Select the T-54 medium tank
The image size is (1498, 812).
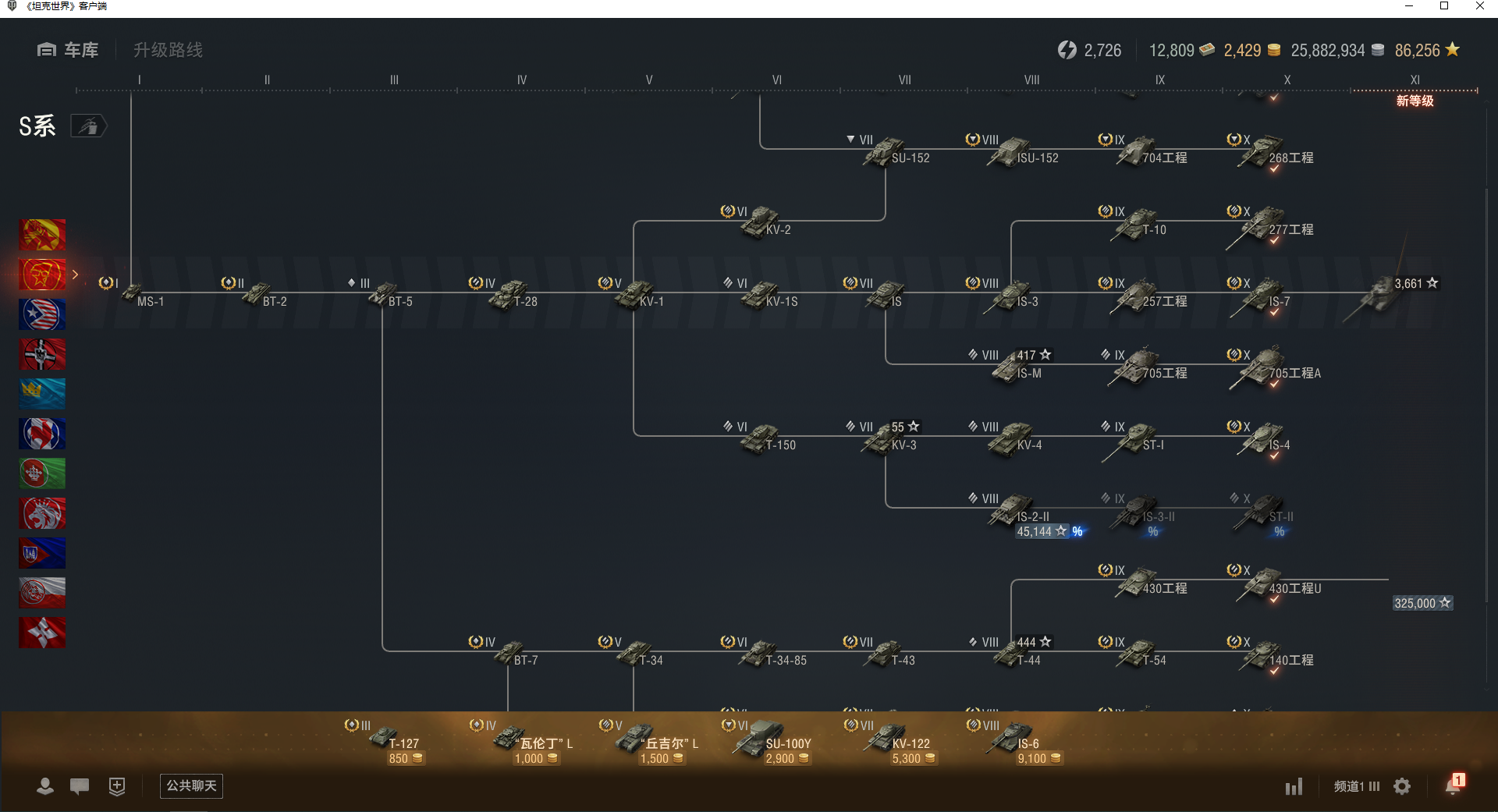[x=1135, y=653]
